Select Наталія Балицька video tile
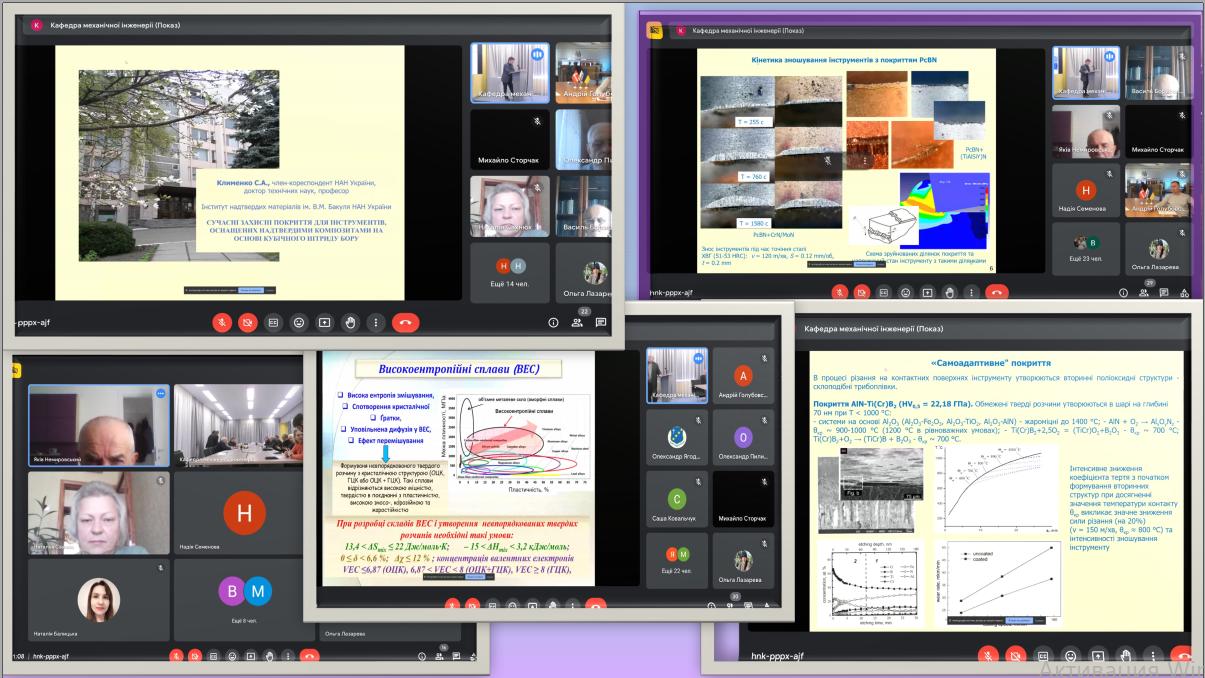 [x=98, y=603]
